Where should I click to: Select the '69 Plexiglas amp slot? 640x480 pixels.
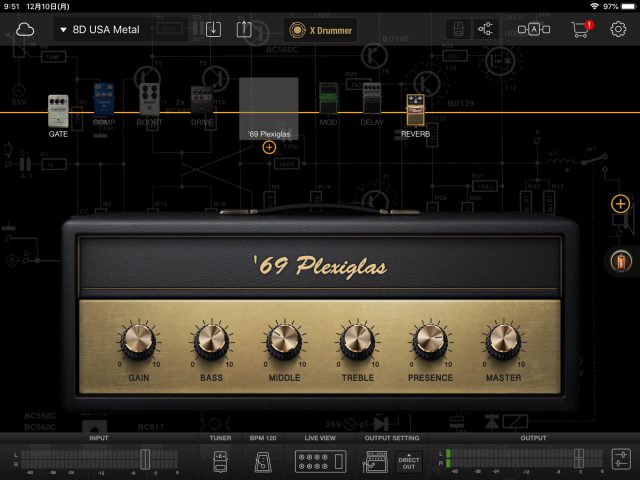[x=269, y=109]
